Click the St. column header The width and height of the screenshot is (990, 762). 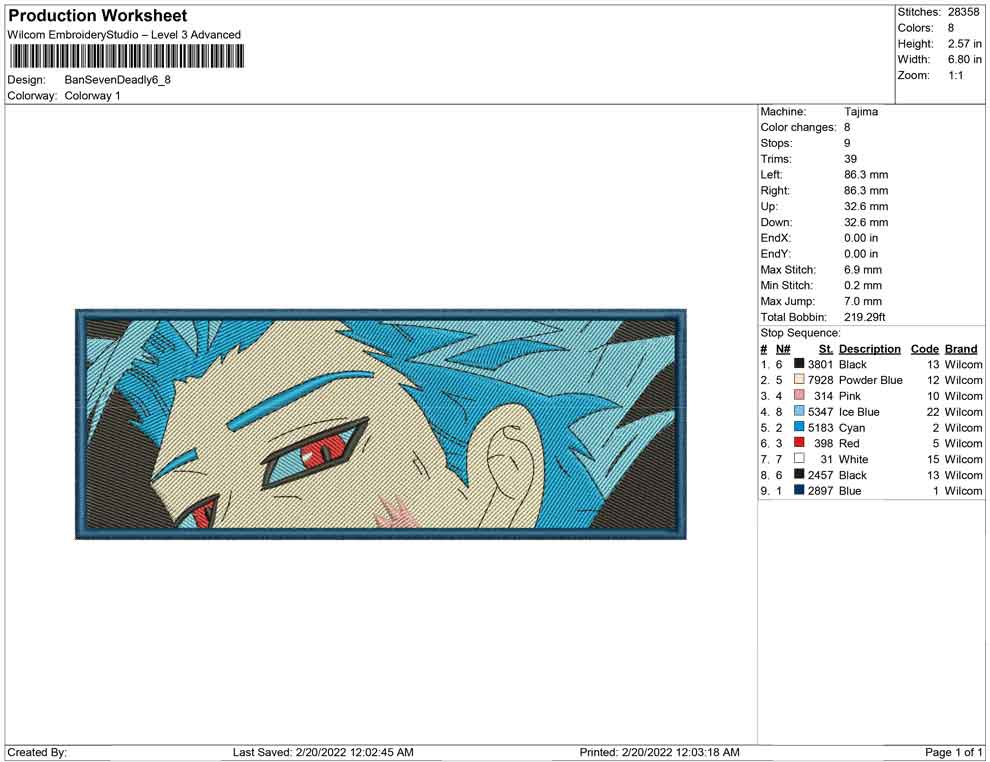(x=826, y=349)
